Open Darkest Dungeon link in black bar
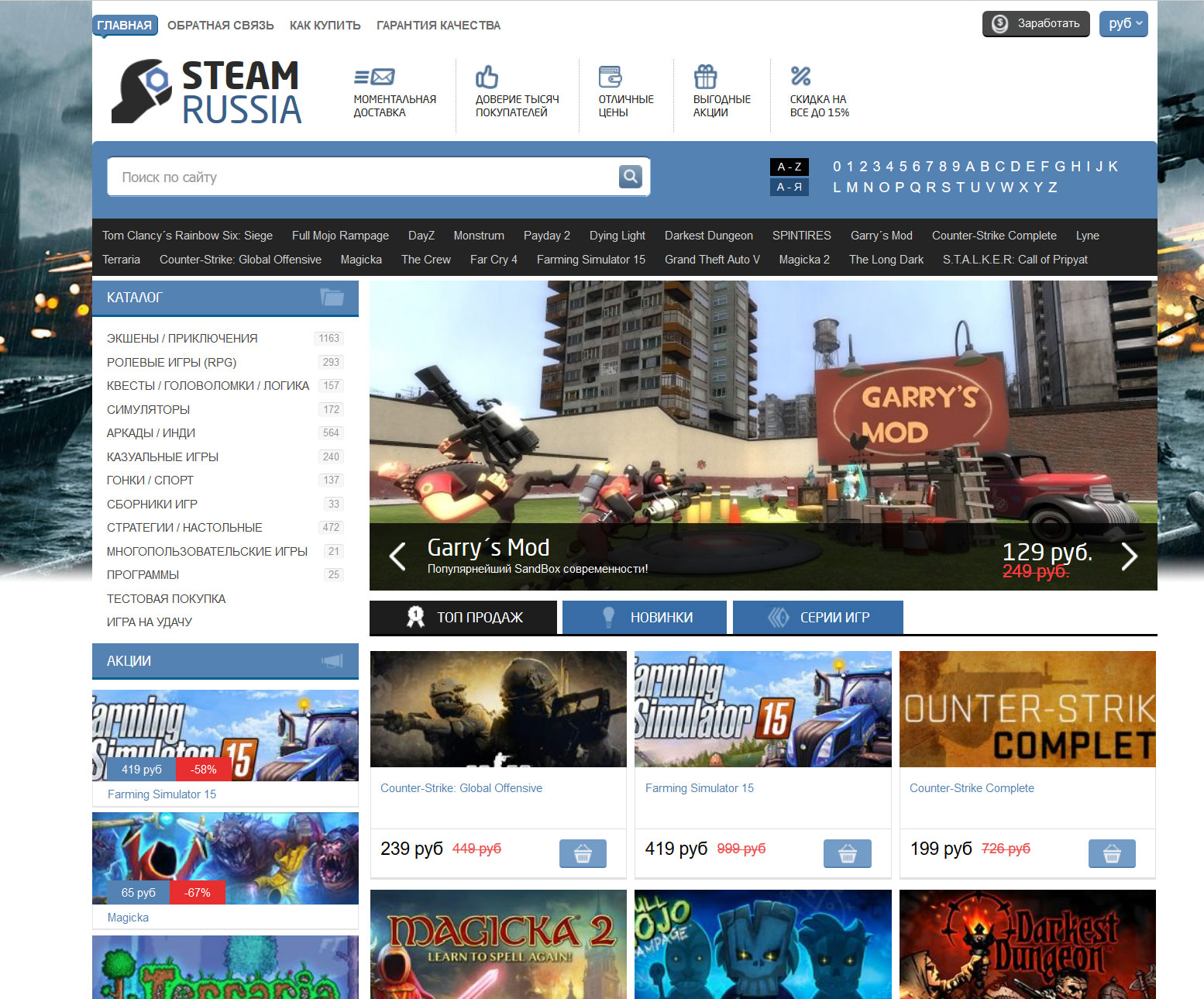 pyautogui.click(x=709, y=236)
